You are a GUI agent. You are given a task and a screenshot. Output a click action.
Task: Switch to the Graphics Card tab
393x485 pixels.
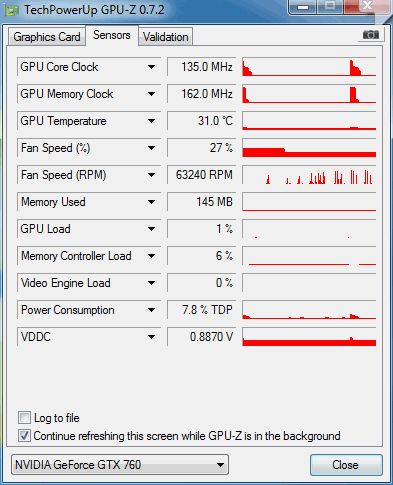[47, 37]
